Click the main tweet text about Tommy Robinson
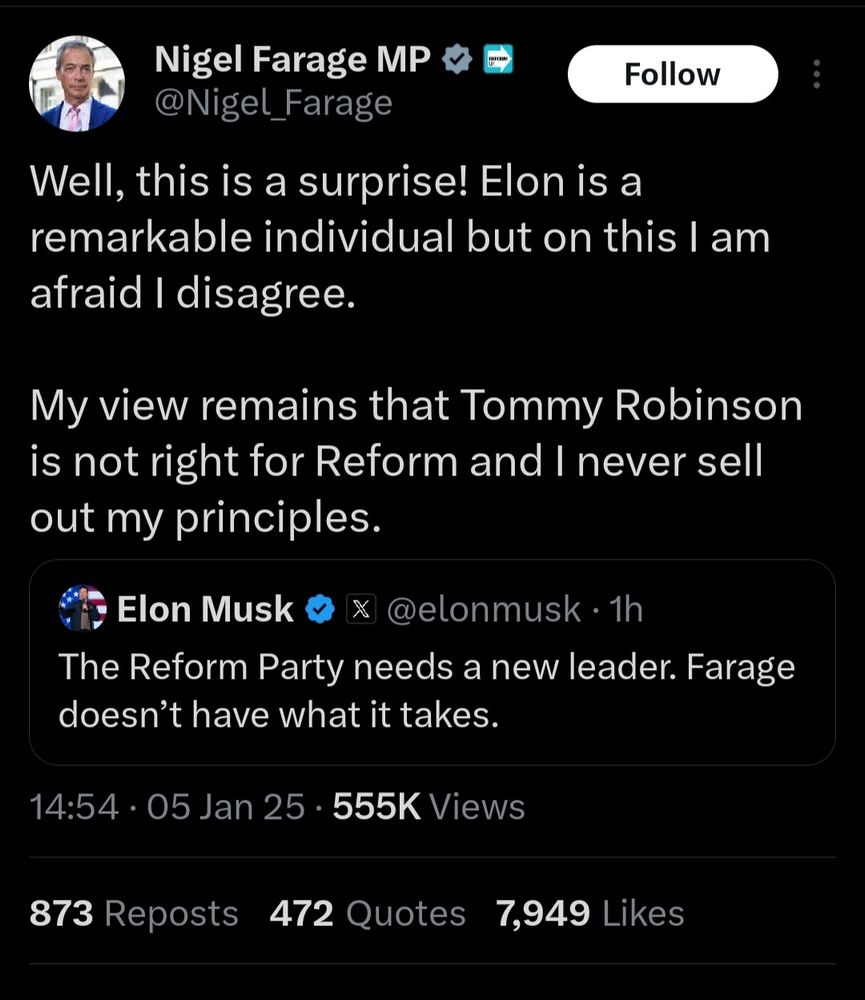This screenshot has height=1000, width=865. [x=416, y=463]
